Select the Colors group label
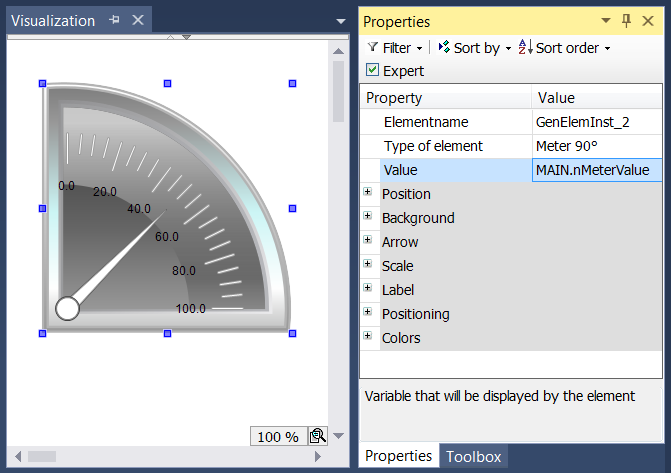Viewport: 671px width, 473px height. [x=401, y=338]
